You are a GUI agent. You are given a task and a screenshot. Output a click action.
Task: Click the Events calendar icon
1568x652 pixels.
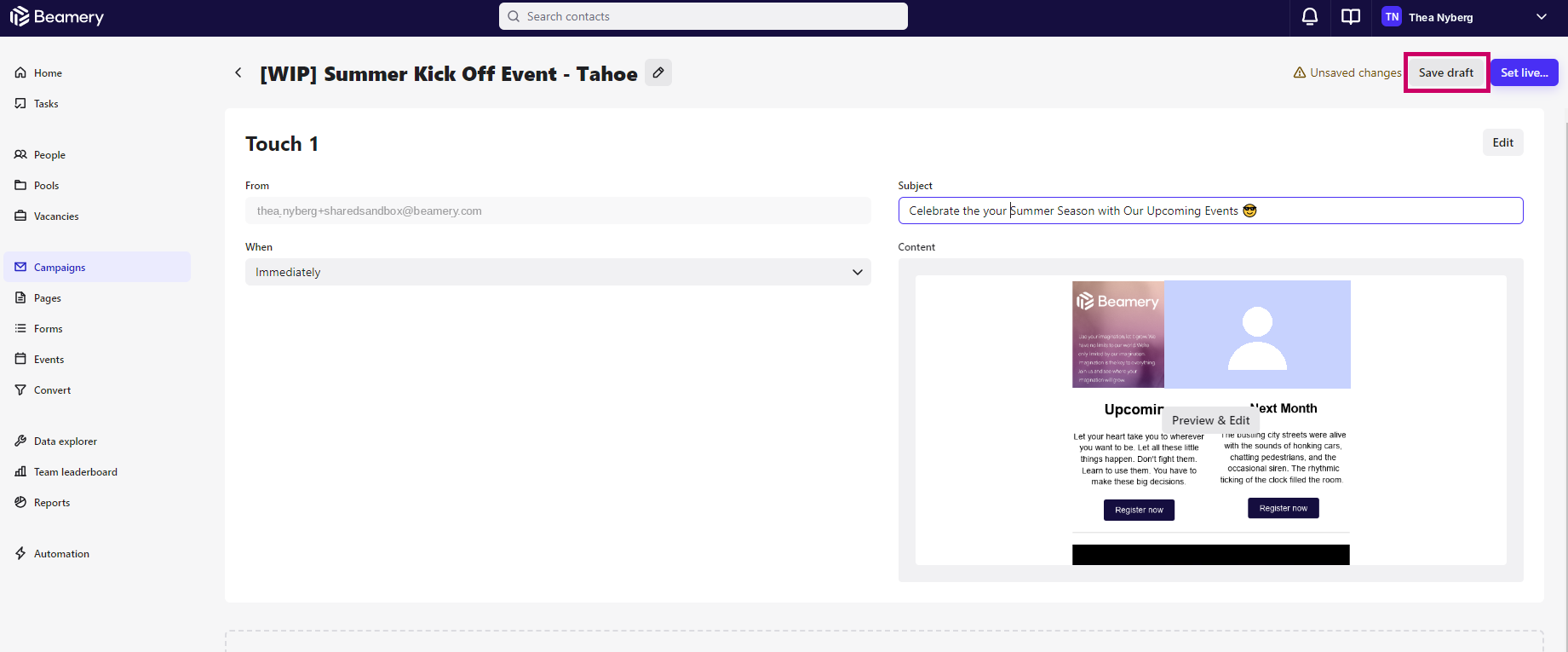[x=20, y=359]
